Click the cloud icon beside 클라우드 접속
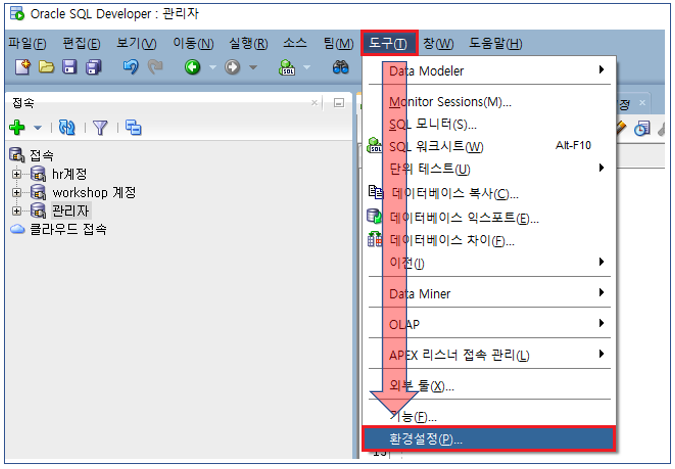Screen dimensions: 675x469 point(17,229)
